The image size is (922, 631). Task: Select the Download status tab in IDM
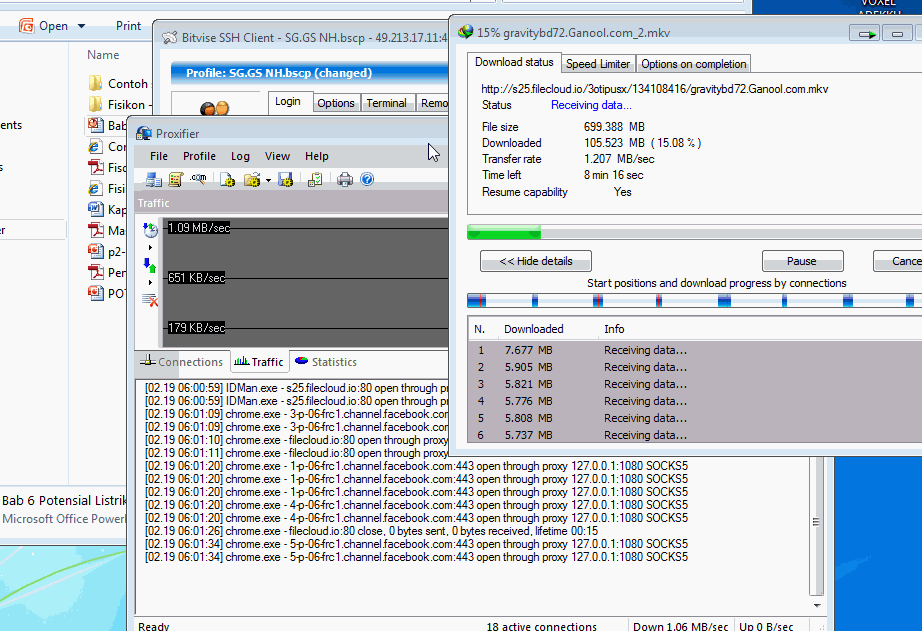tap(514, 62)
